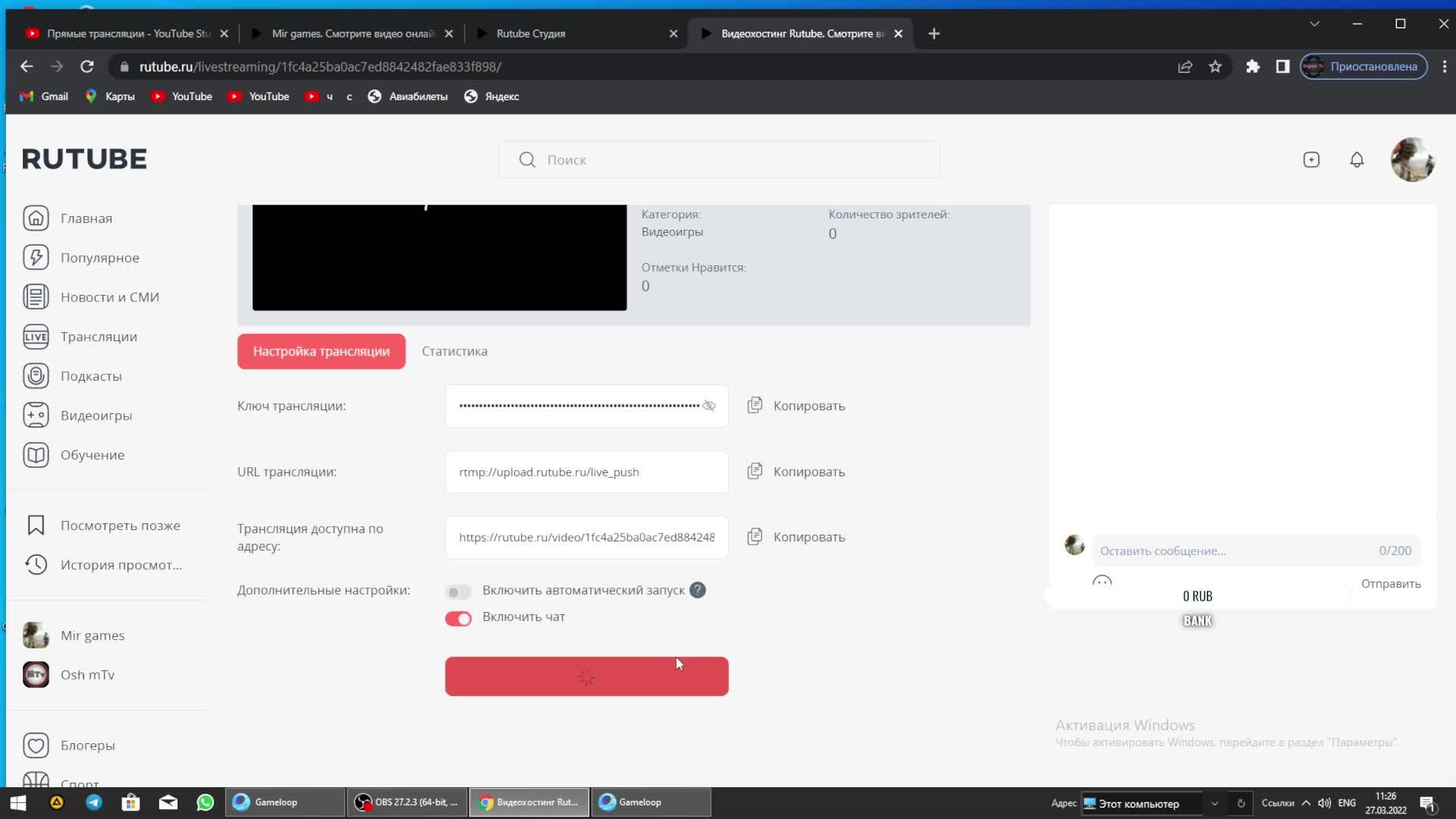Open the Трансляции live sidebar icon

click(36, 337)
